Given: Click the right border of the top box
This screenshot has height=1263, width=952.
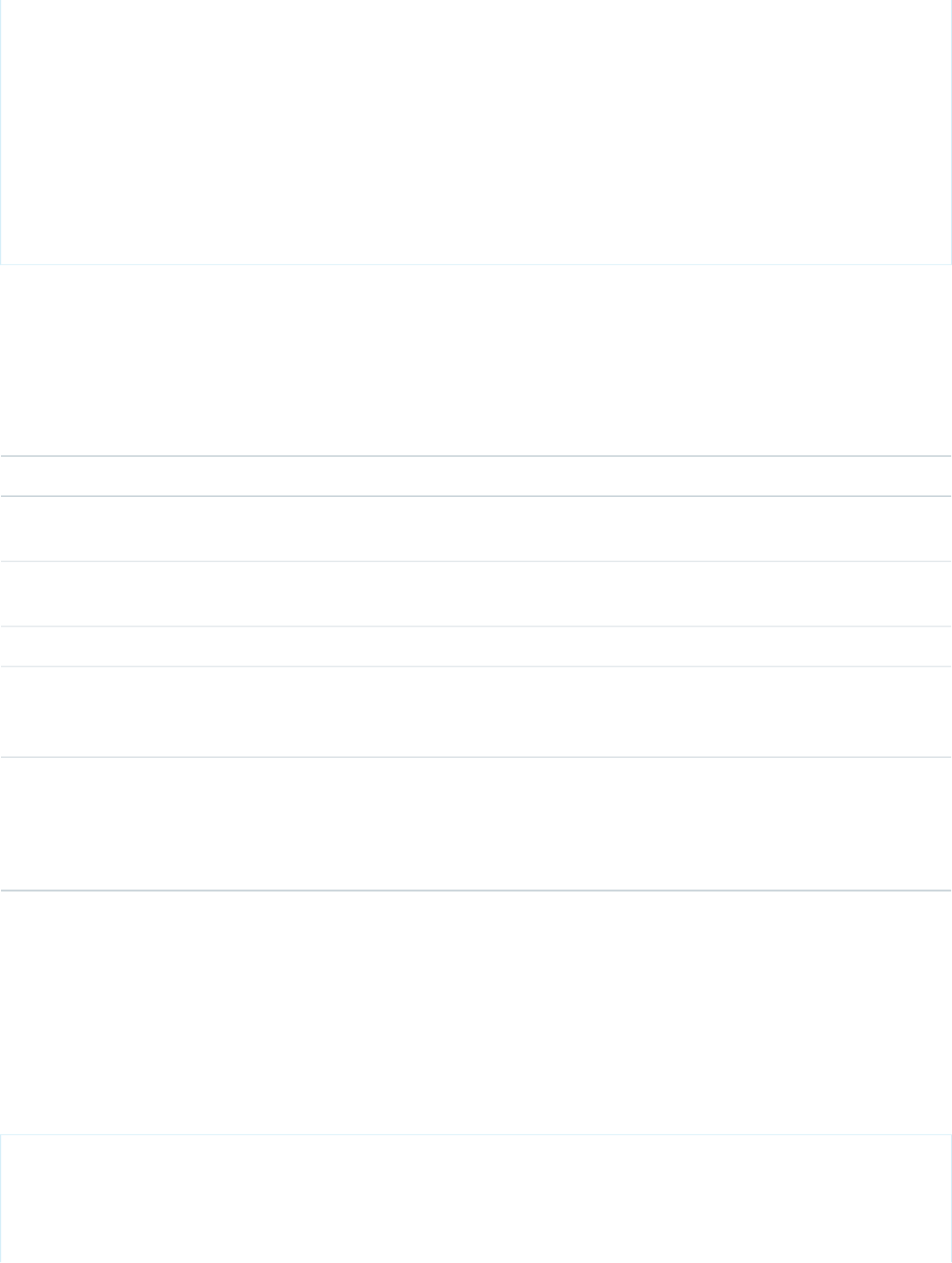Looking at the screenshot, I should pyautogui.click(x=951, y=131).
